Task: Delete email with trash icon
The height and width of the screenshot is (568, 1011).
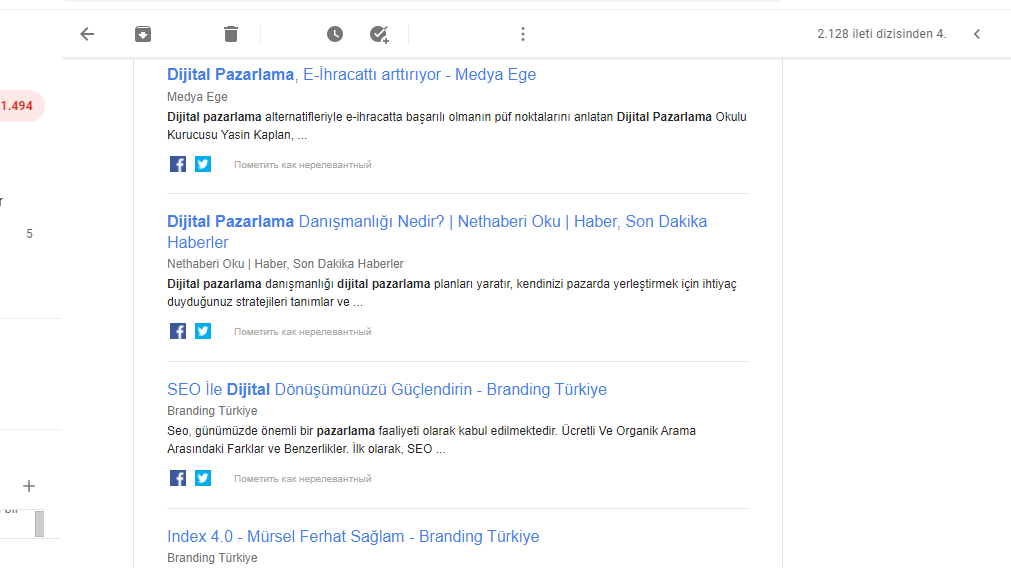Action: click(x=231, y=34)
